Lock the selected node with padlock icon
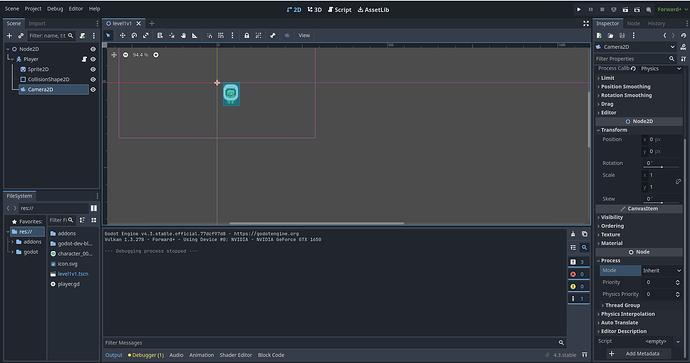This screenshot has width=690, height=363. [246, 36]
